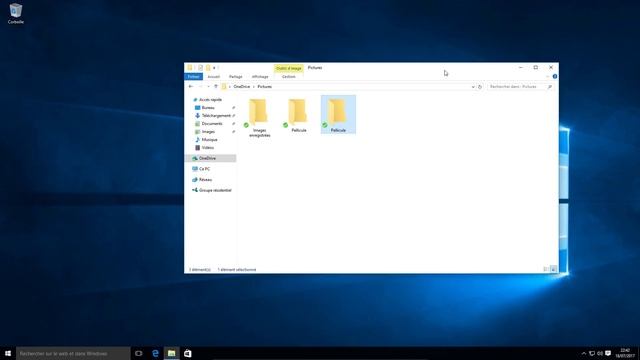This screenshot has width=640, height=360.
Task: Open Musique in the navigation pane
Action: click(209, 140)
